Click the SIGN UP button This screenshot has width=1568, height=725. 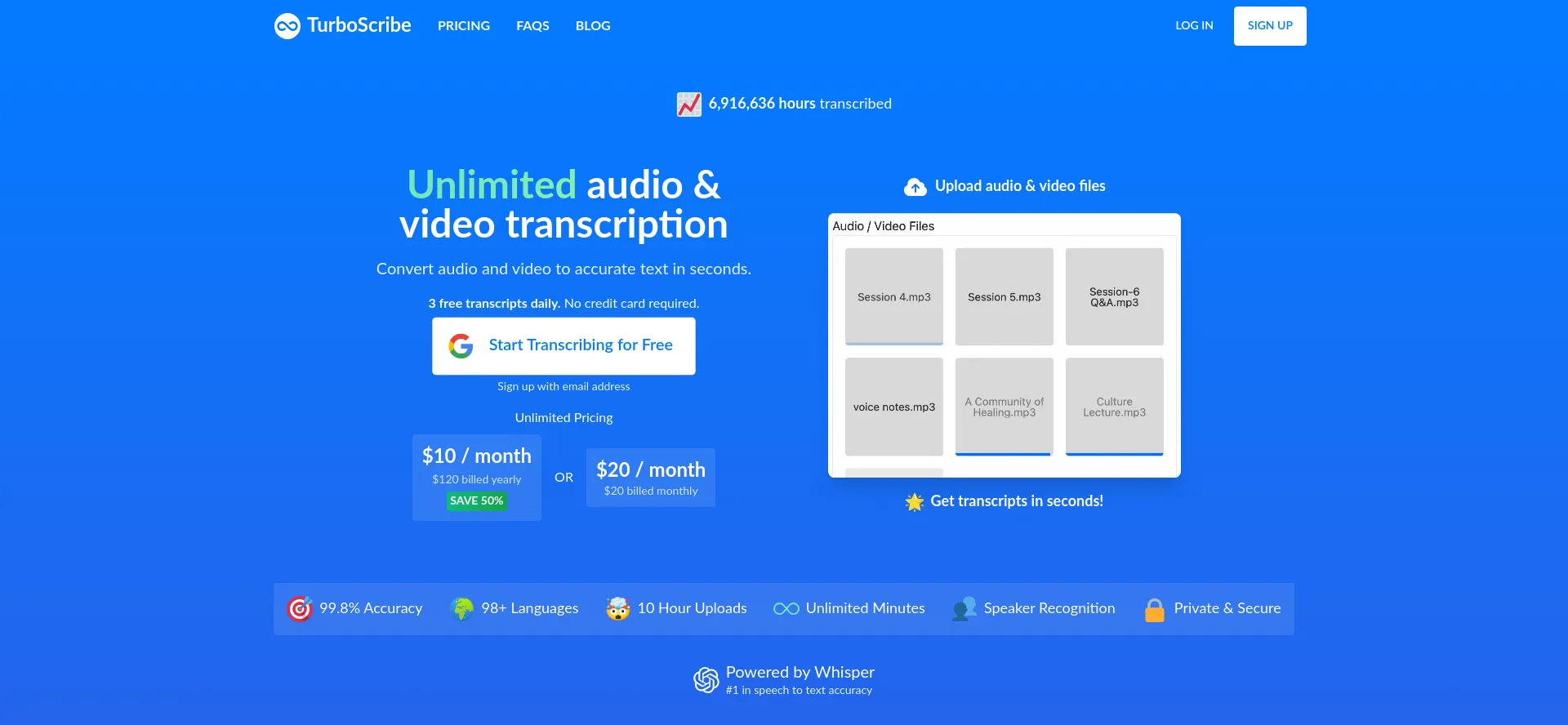tap(1270, 26)
